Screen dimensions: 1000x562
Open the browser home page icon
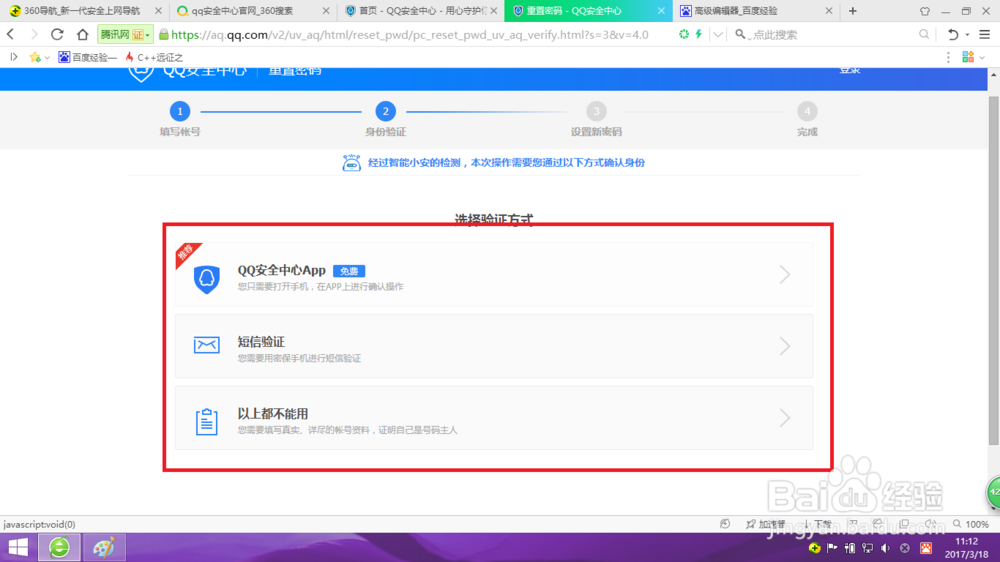(82, 34)
